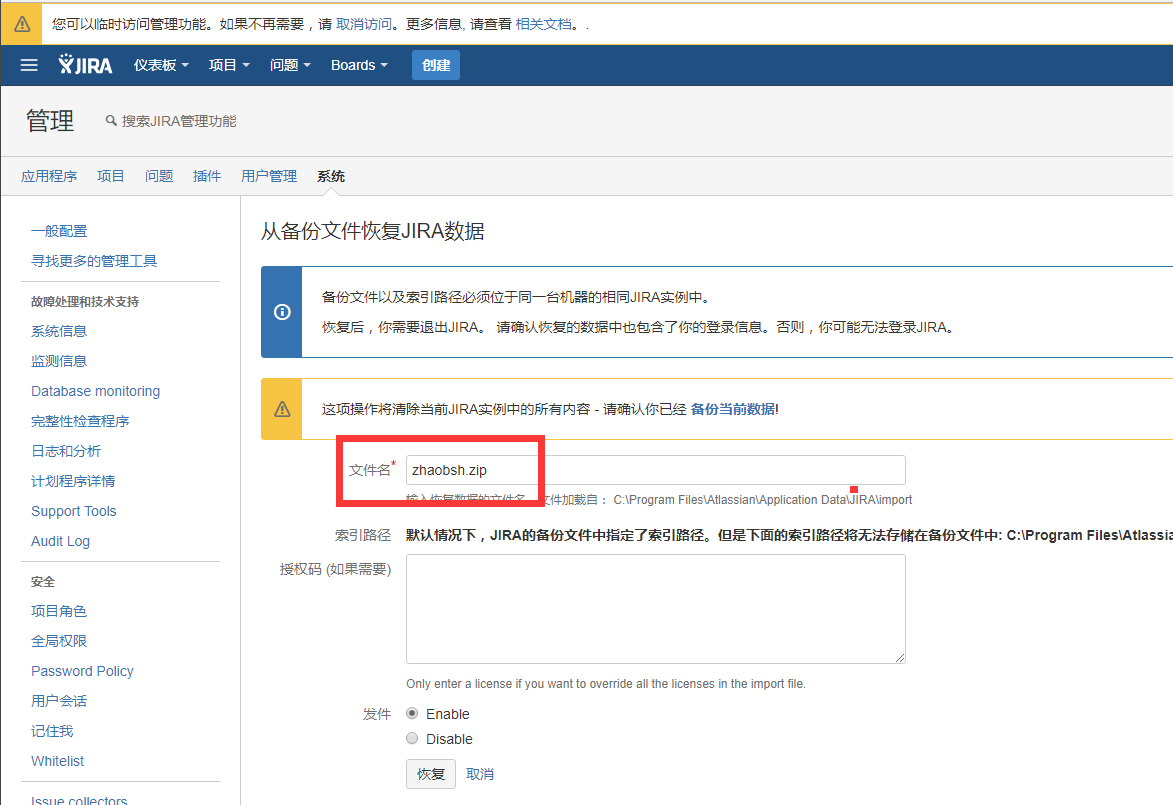Open the hamburger sidebar menu
This screenshot has height=805, width=1173.
[x=29, y=65]
